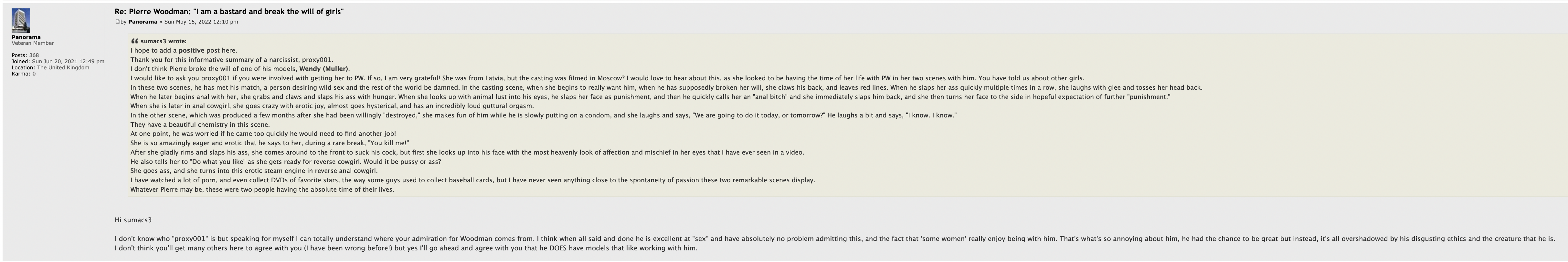Click the location "The United Kingdom"
1568x262 pixels.
(x=63, y=67)
